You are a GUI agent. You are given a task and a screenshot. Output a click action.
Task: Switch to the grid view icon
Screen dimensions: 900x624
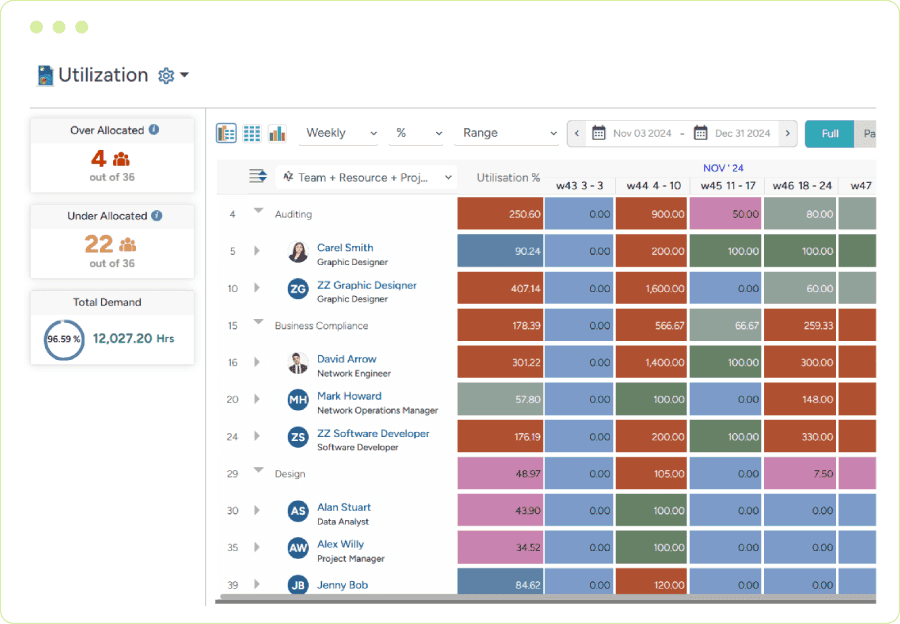click(x=251, y=132)
